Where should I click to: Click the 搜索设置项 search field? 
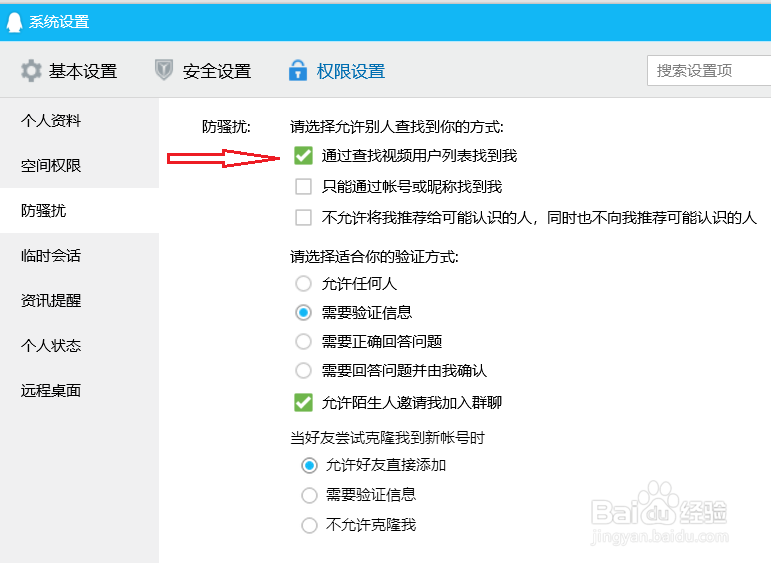coord(709,71)
